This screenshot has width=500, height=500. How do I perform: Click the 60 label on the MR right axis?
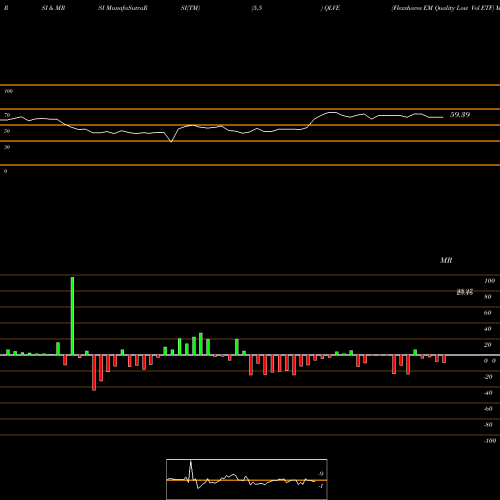click(x=488, y=313)
